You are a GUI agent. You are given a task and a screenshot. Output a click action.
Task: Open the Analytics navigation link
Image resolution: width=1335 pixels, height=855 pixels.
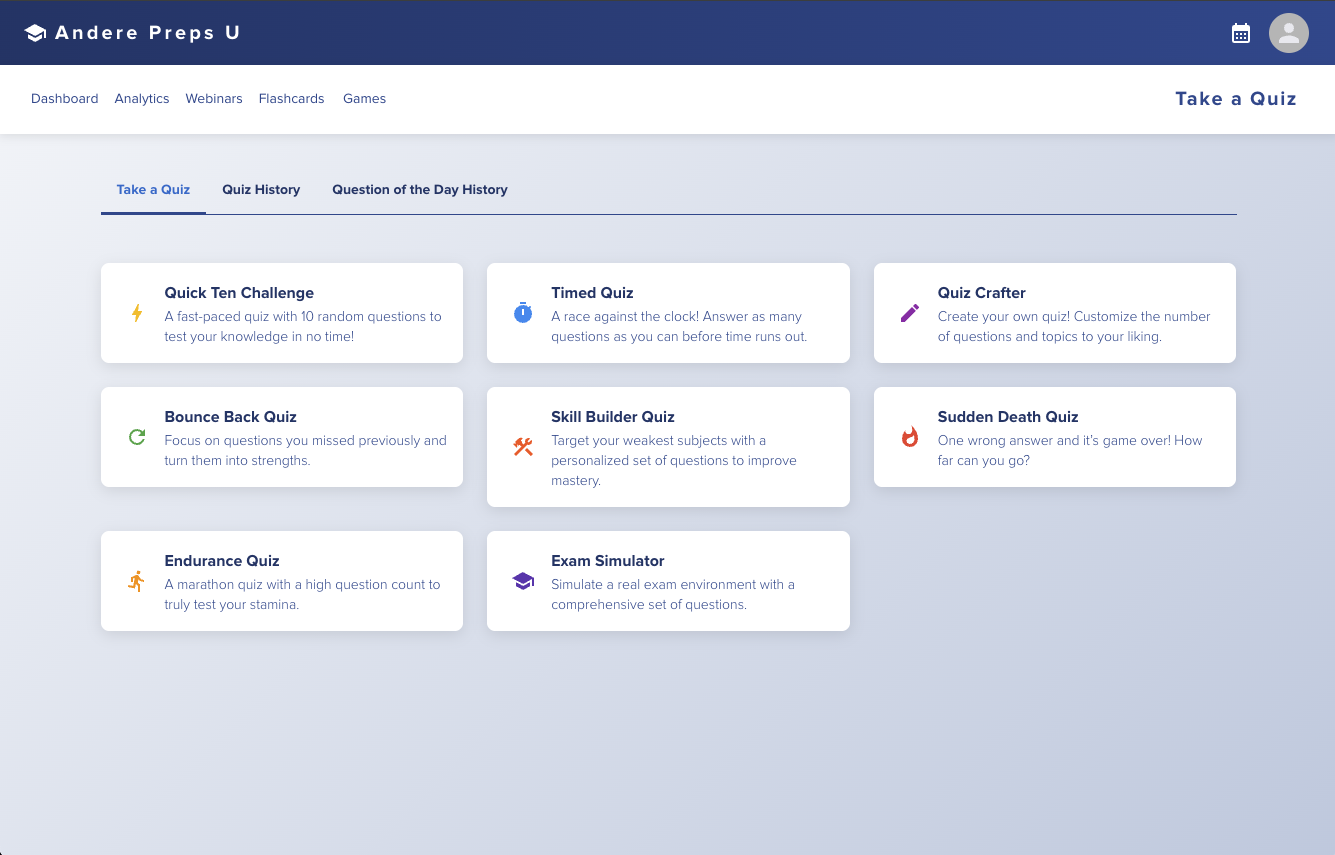(x=142, y=99)
